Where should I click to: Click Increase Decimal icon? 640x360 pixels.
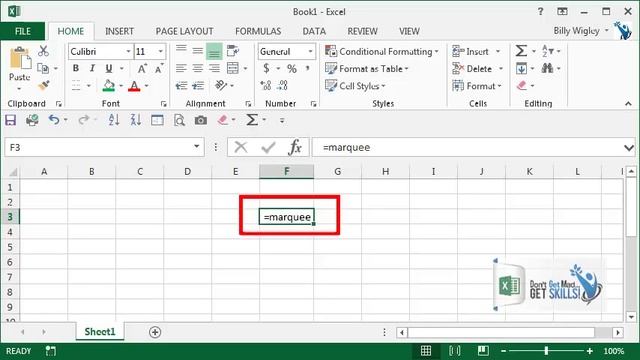coord(266,85)
